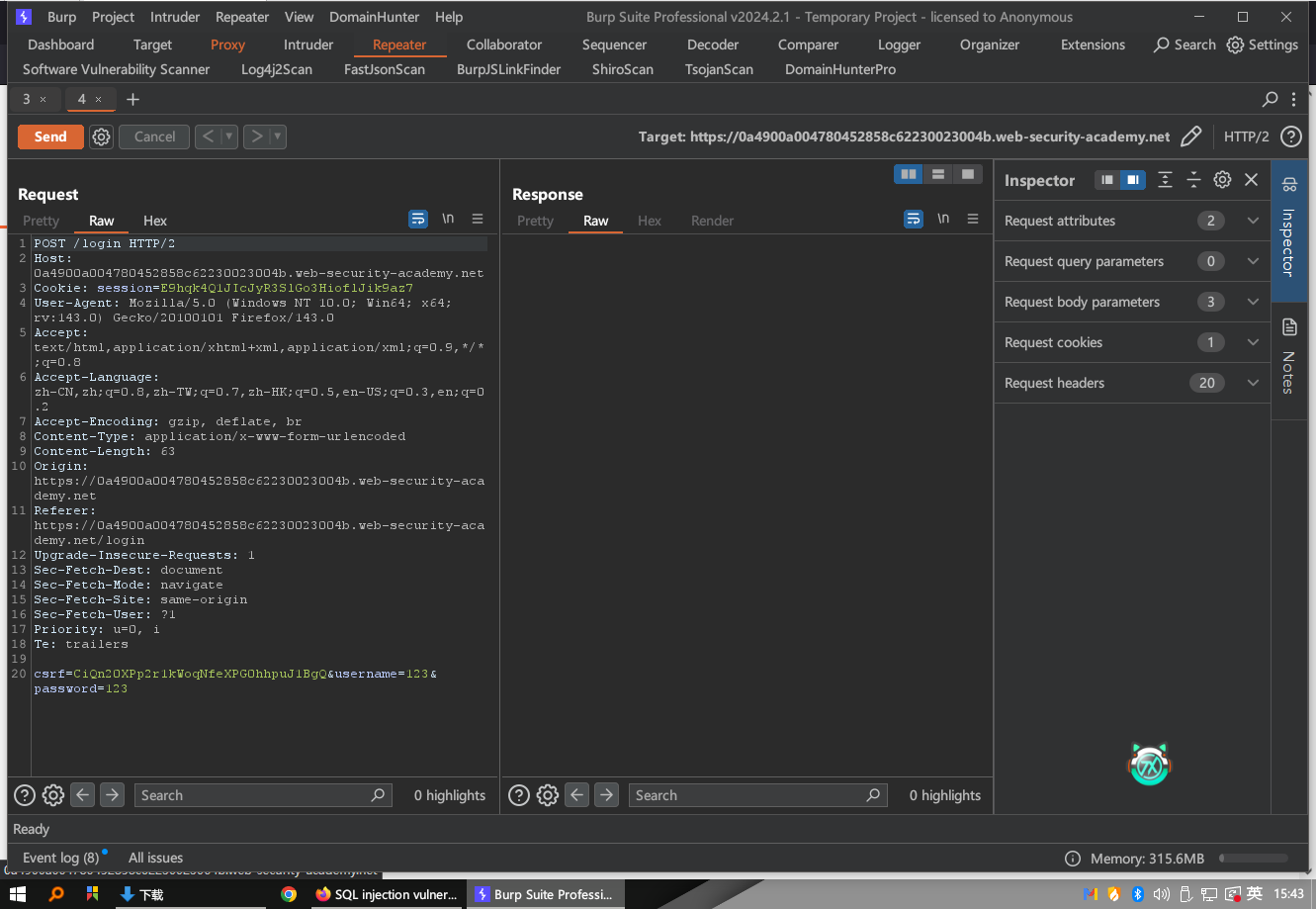The height and width of the screenshot is (909, 1316).
Task: Open Response pane hamburger menu
Action: (x=973, y=220)
